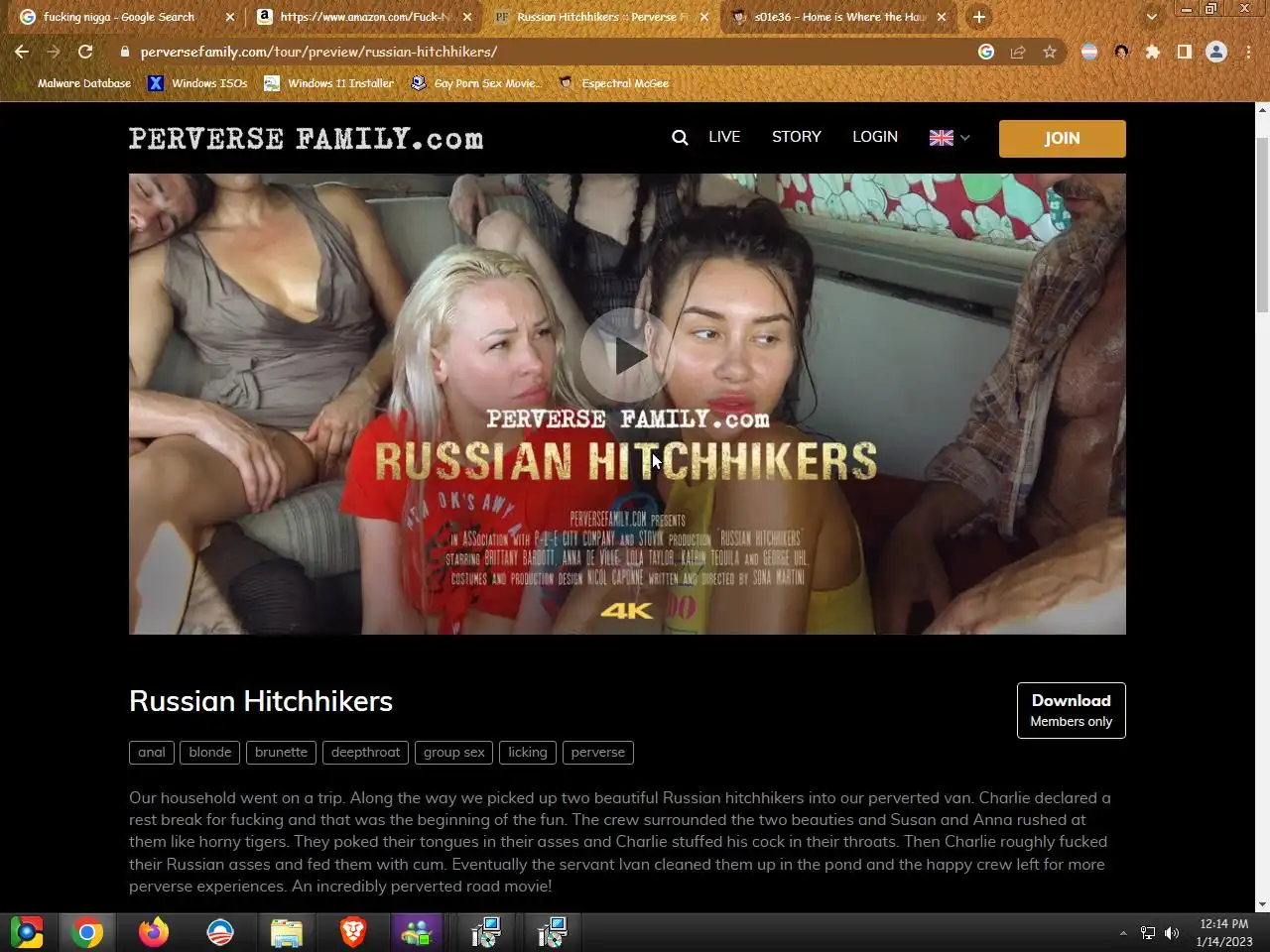This screenshot has width=1270, height=952.
Task: Open the language selector flag dropdown
Action: click(950, 138)
